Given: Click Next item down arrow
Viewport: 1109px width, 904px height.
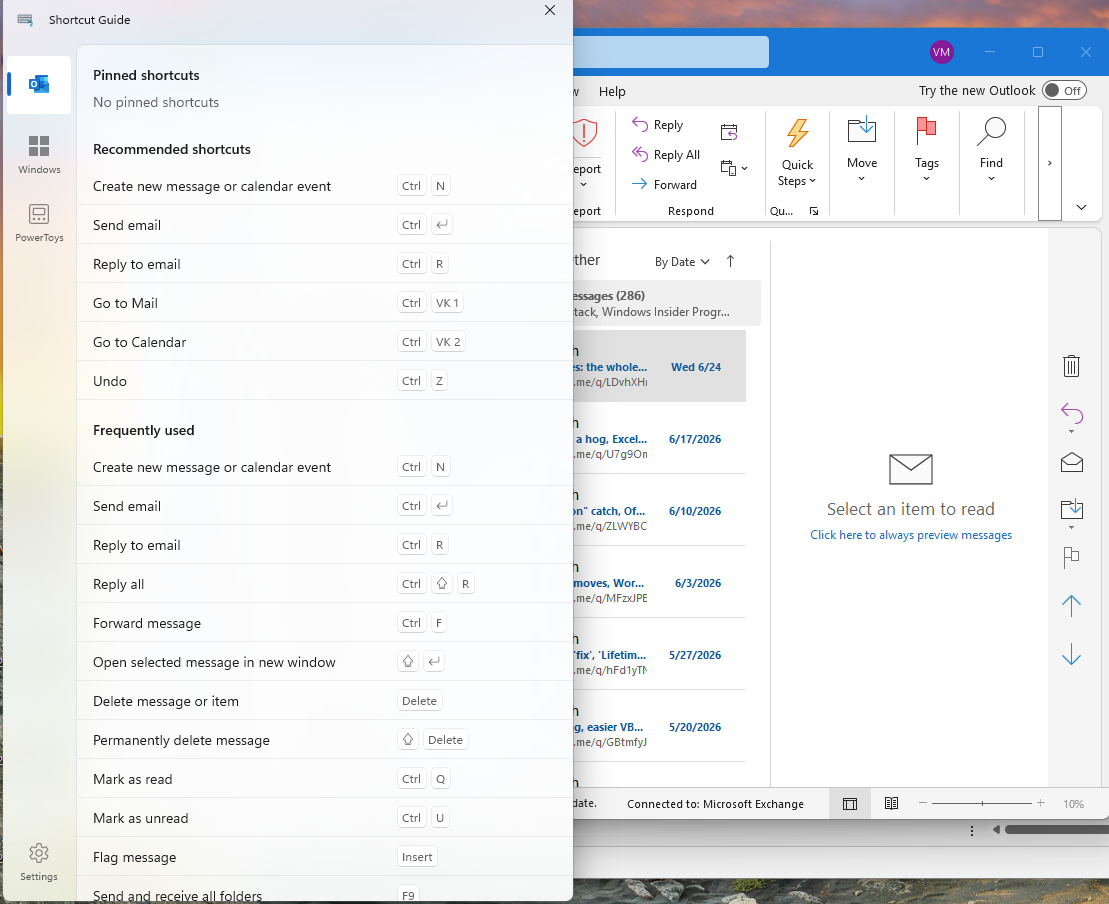Looking at the screenshot, I should (x=1072, y=654).
